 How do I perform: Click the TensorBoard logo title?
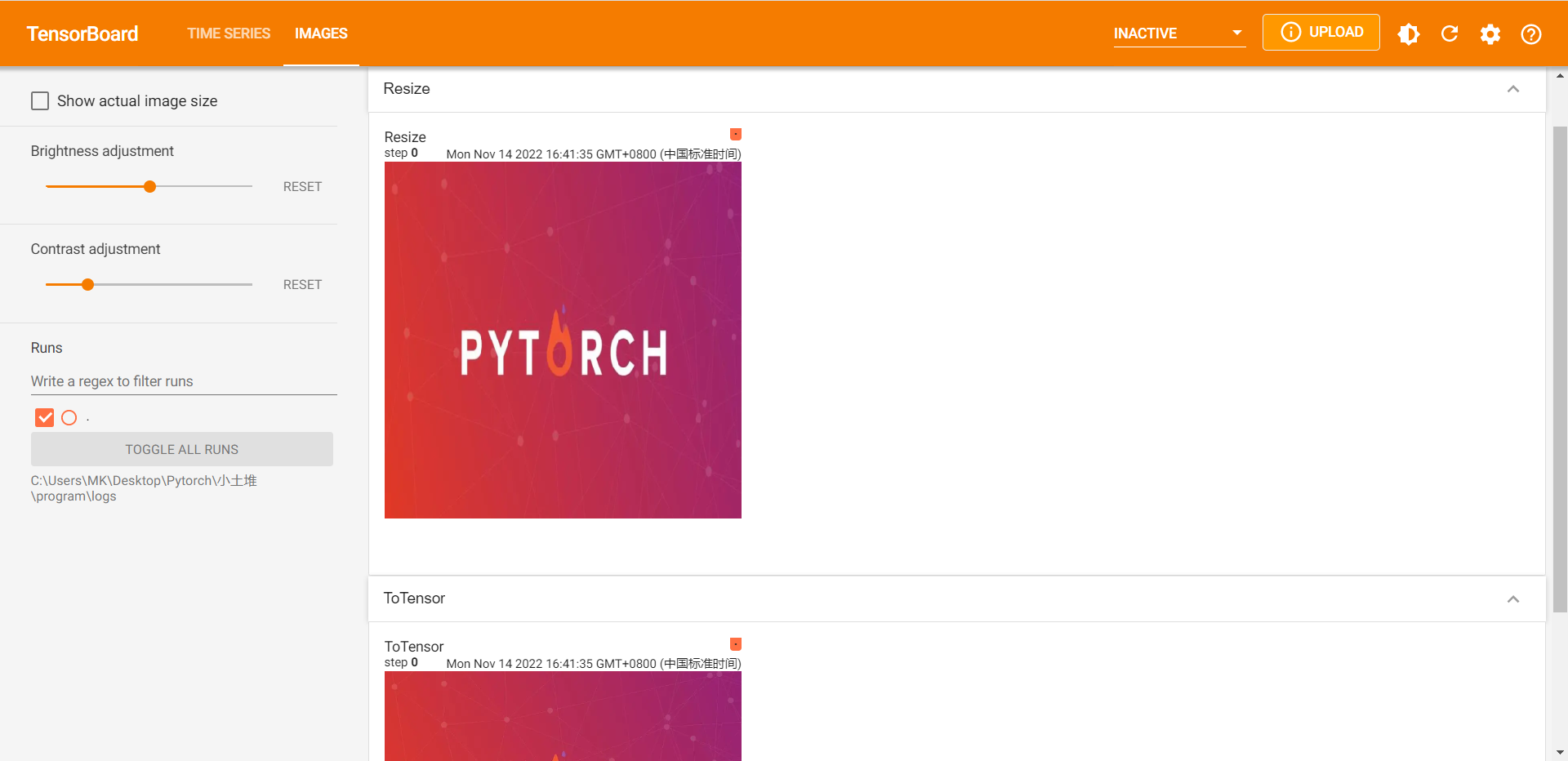82,33
